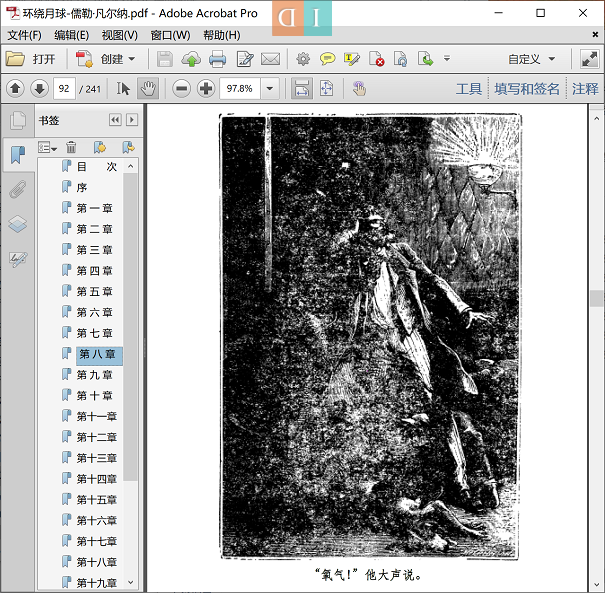Viewport: 605px width, 593px height.
Task: Open the 编辑(E) menu
Action: 71,35
